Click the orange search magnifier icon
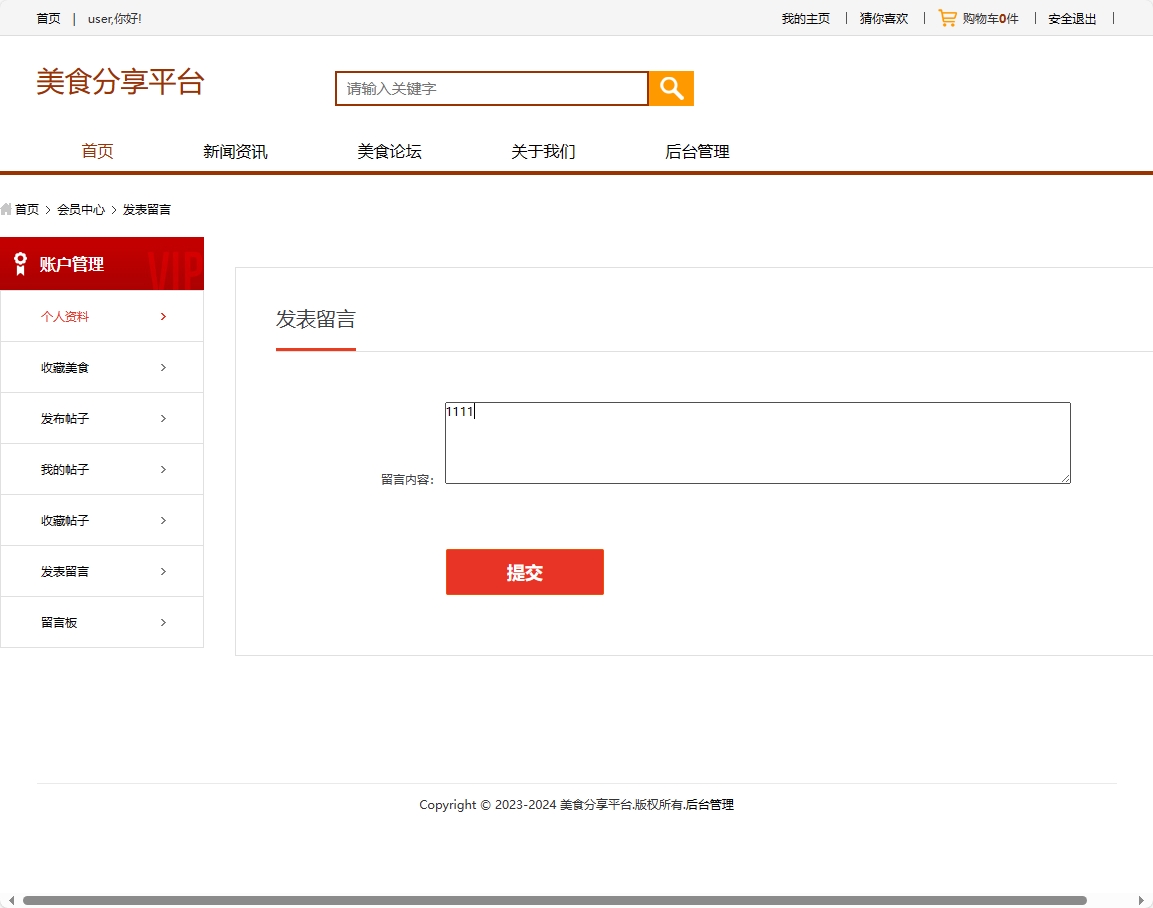Image resolution: width=1153 pixels, height=908 pixels. click(670, 88)
